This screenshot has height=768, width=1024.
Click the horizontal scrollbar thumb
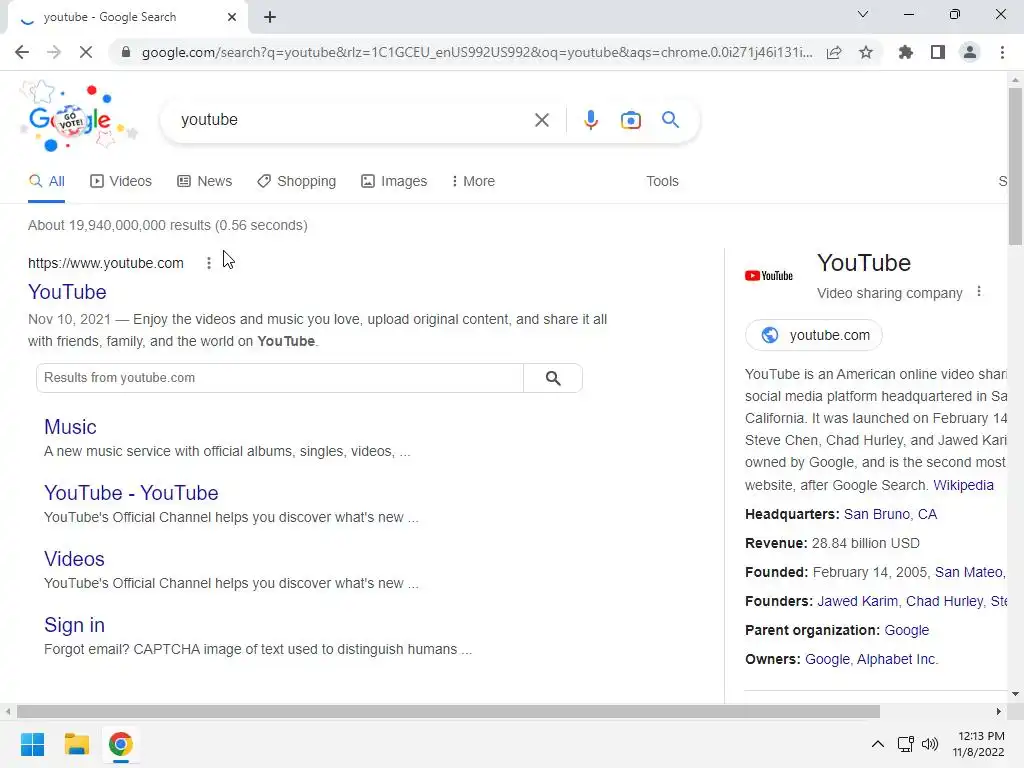click(x=448, y=711)
